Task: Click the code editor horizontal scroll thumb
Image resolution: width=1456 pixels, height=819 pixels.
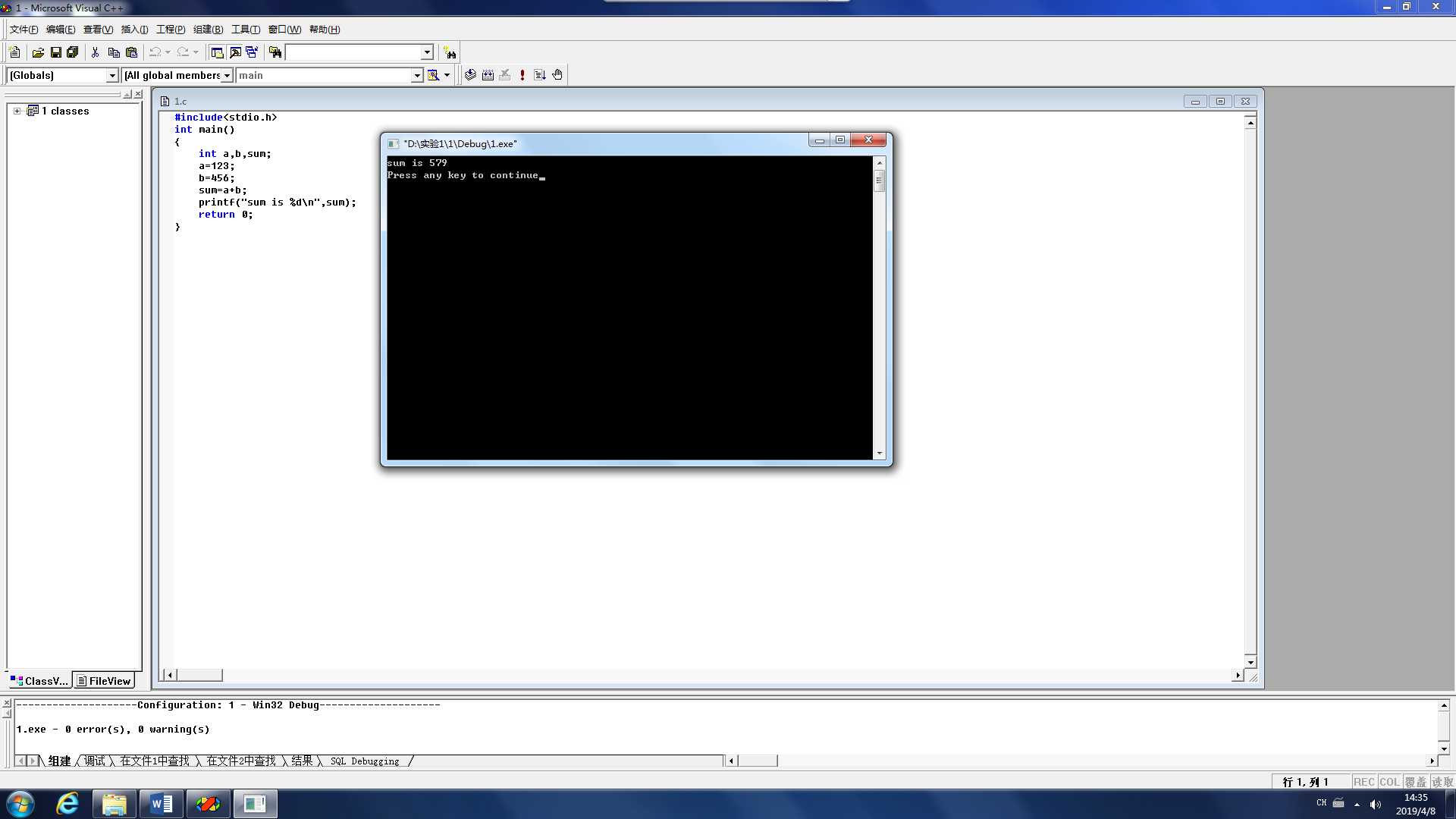Action: coord(200,675)
